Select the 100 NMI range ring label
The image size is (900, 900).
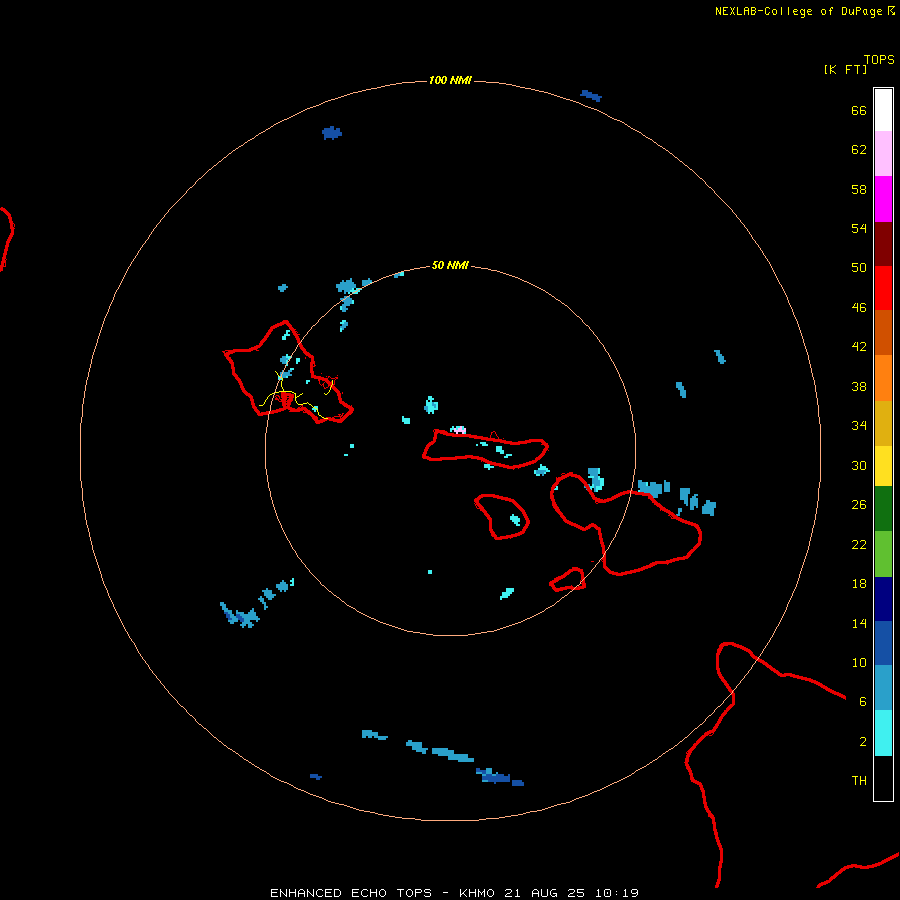click(x=450, y=80)
